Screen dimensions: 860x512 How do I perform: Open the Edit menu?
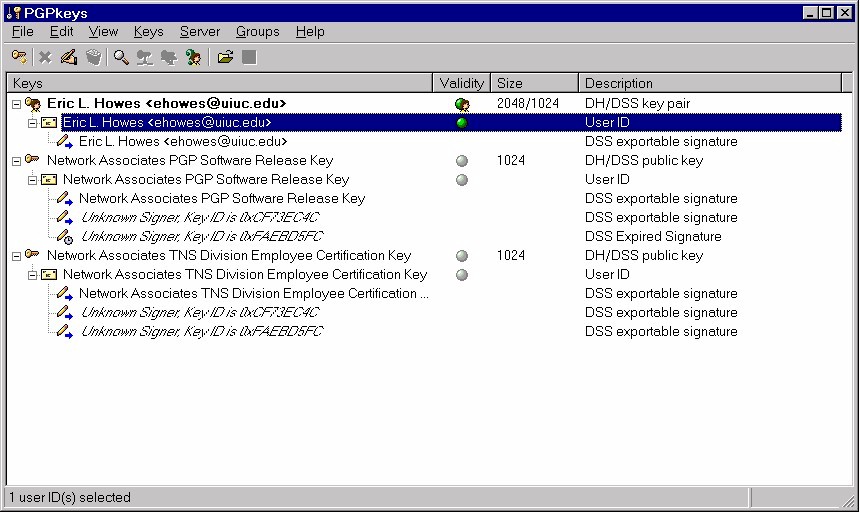click(61, 32)
